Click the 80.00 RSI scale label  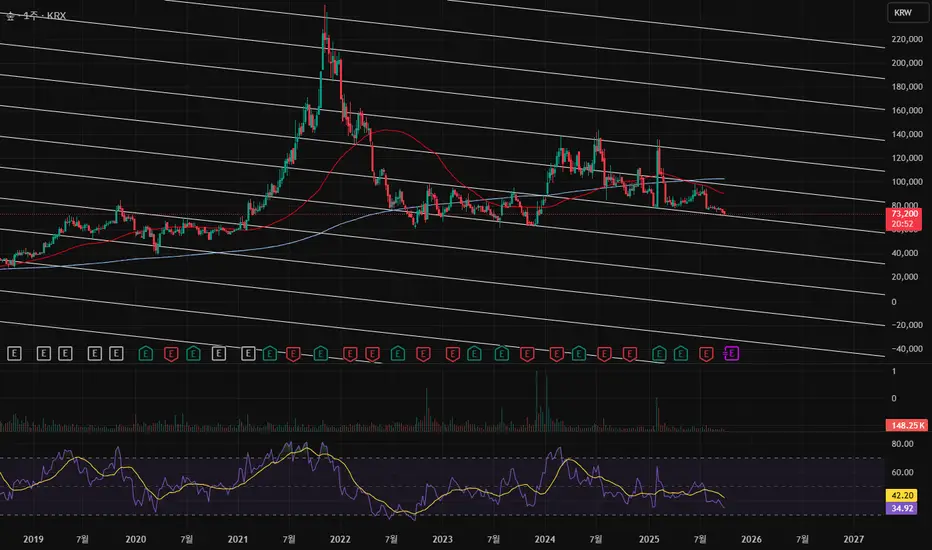pos(902,444)
